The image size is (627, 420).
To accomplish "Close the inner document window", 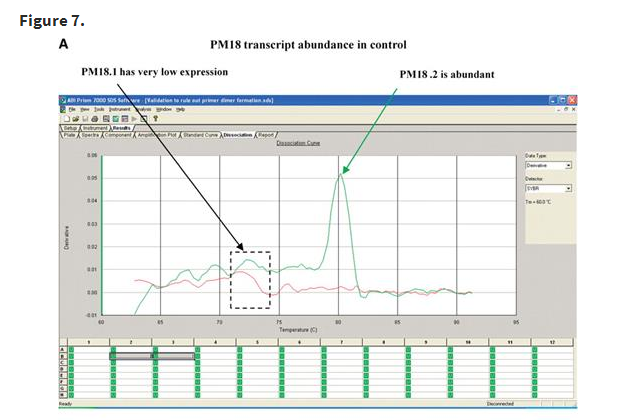I will [x=573, y=109].
